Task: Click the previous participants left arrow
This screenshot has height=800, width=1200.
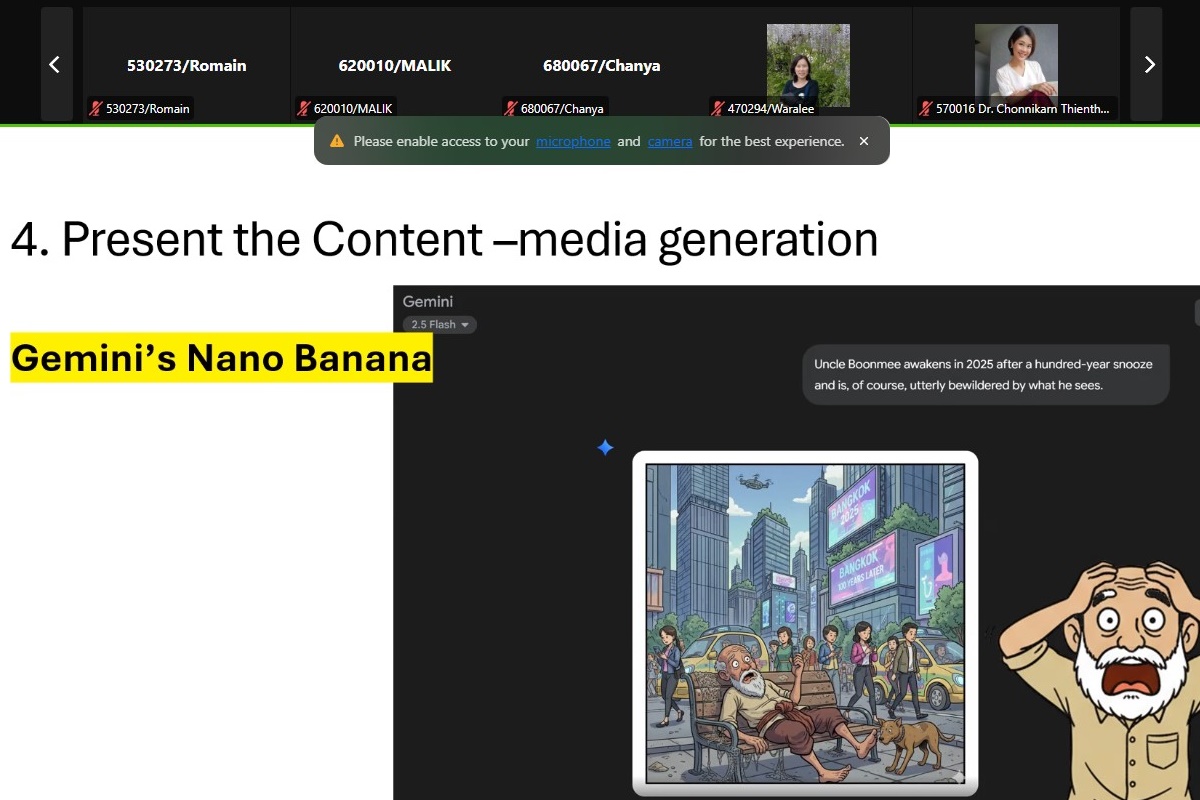Action: [56, 65]
